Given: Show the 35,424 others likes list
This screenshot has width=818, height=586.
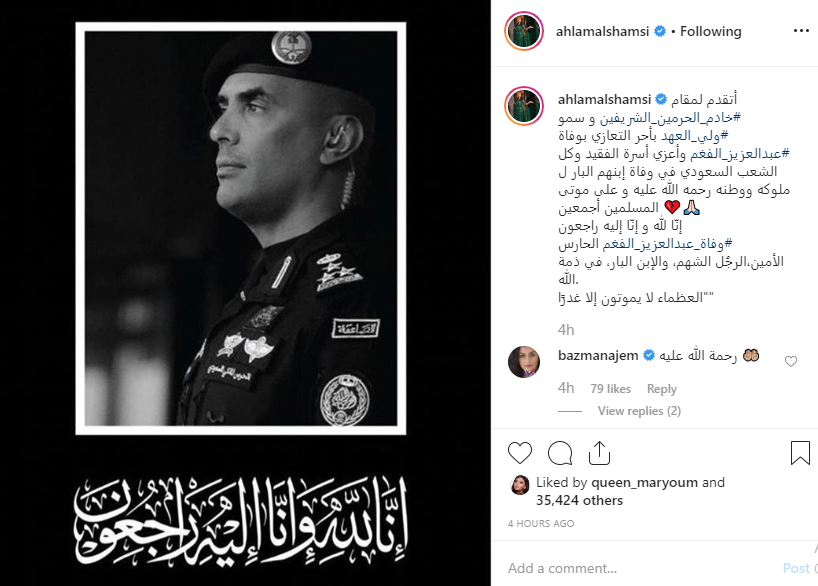Looking at the screenshot, I should tap(579, 500).
